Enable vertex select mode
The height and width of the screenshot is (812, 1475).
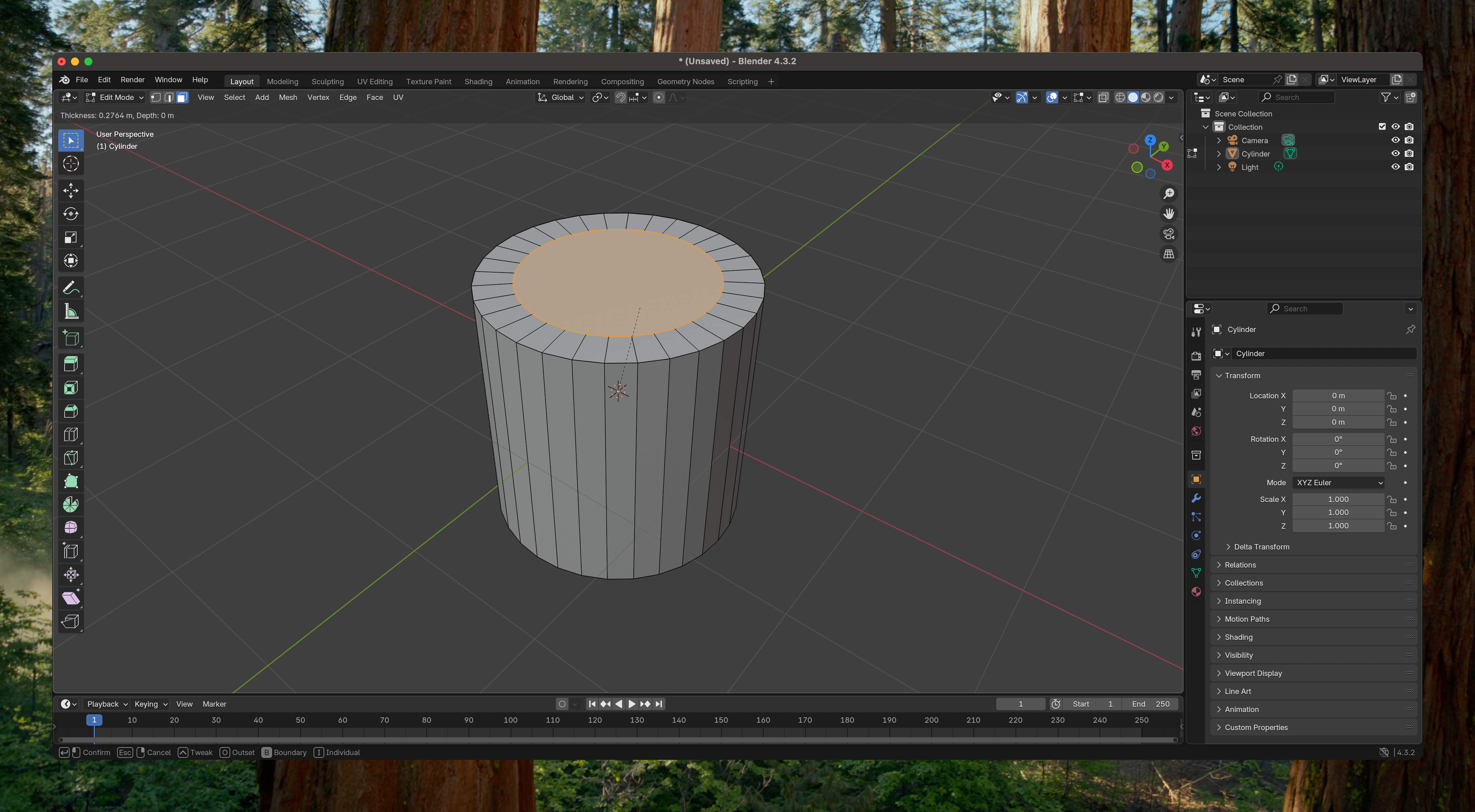pyautogui.click(x=156, y=97)
